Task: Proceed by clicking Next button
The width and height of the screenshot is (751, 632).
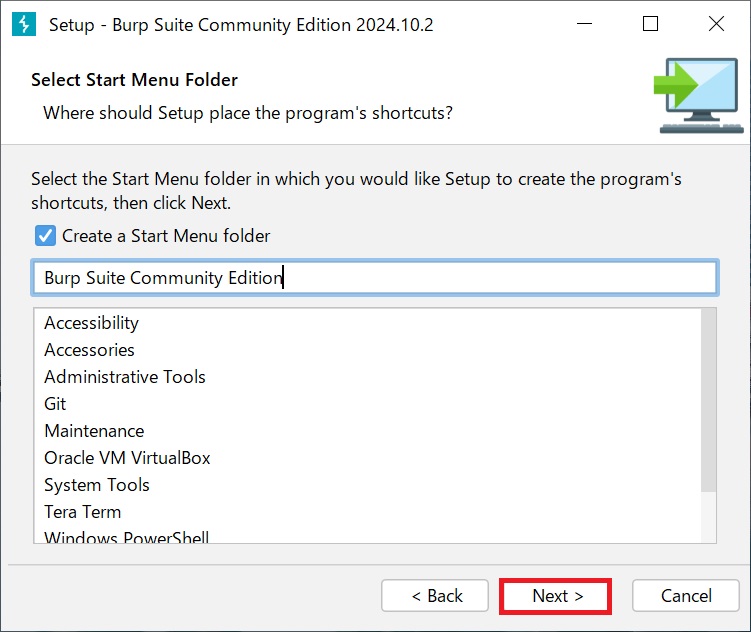Action: pyautogui.click(x=556, y=596)
